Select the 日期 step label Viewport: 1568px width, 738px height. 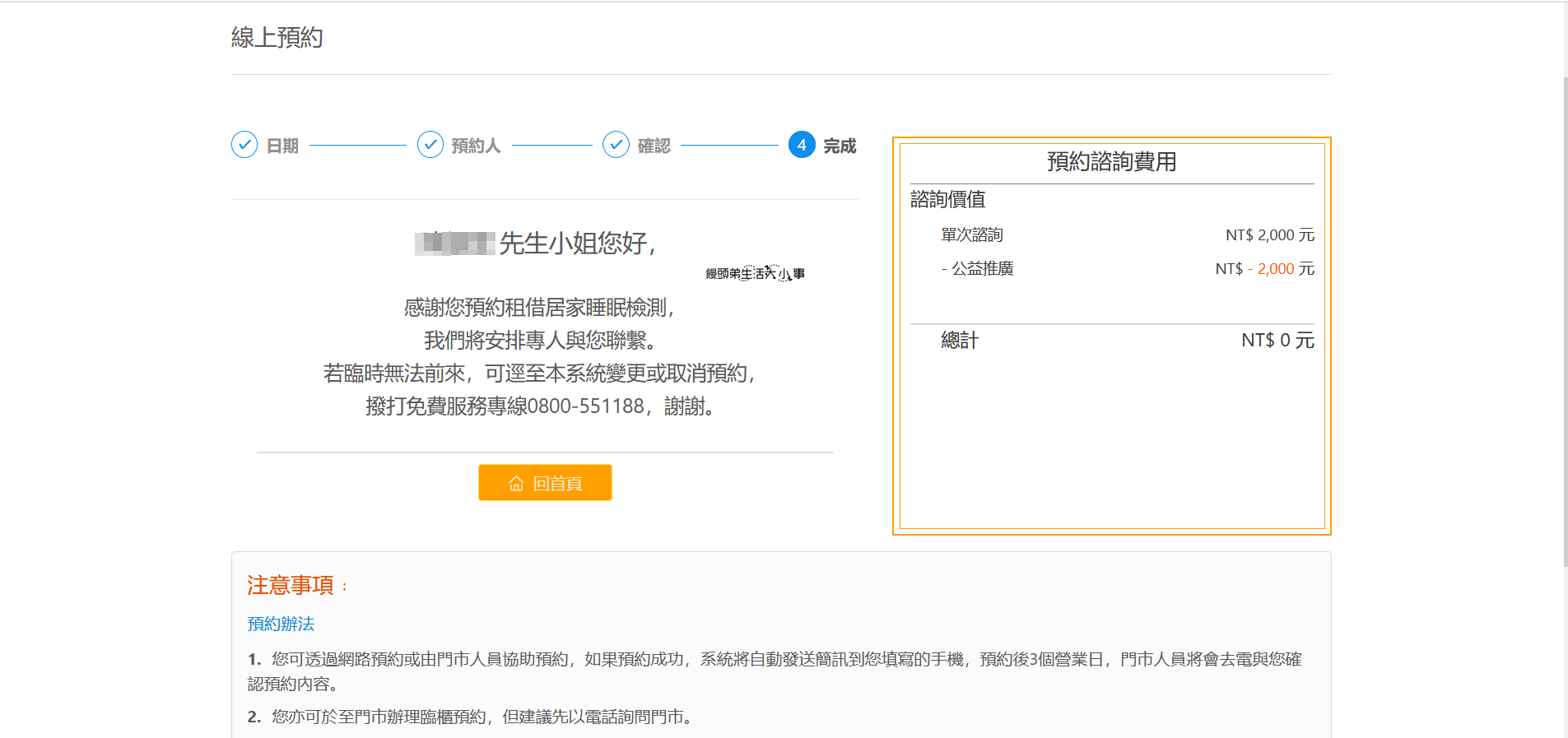(x=282, y=146)
